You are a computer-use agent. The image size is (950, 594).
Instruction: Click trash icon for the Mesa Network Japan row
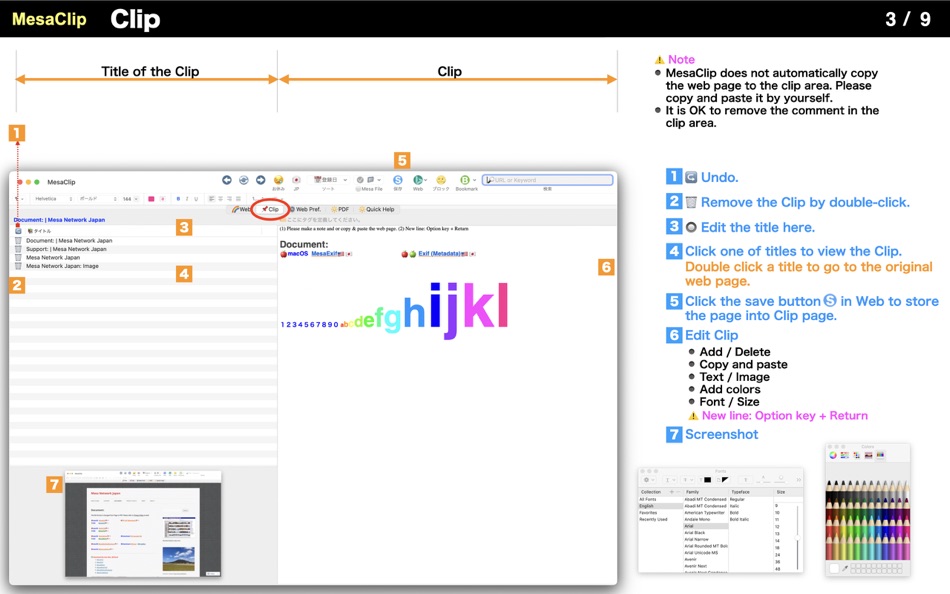[x=18, y=258]
